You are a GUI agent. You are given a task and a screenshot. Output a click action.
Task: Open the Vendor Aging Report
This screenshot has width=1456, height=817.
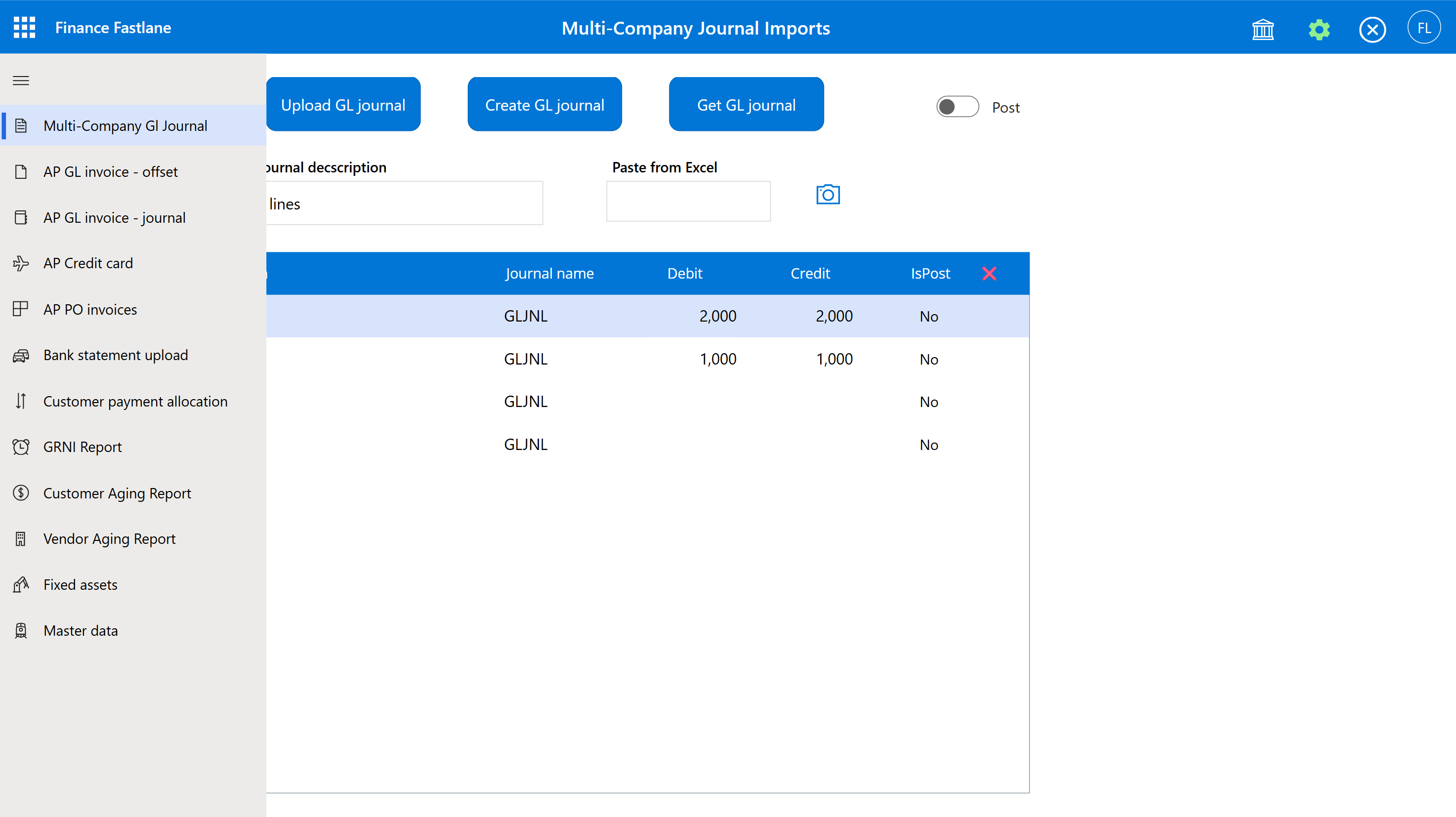tap(109, 538)
